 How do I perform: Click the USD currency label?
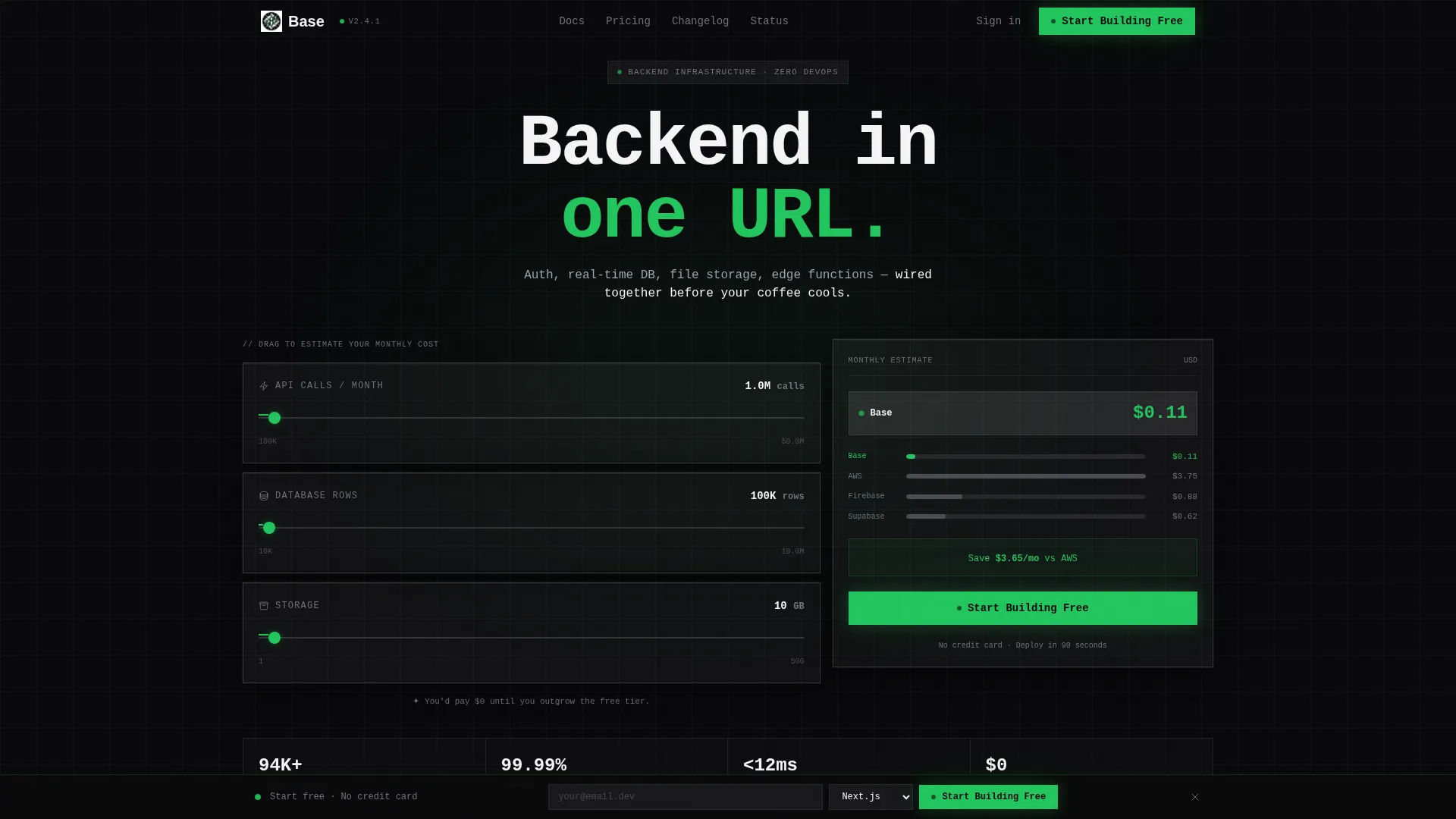(1190, 360)
